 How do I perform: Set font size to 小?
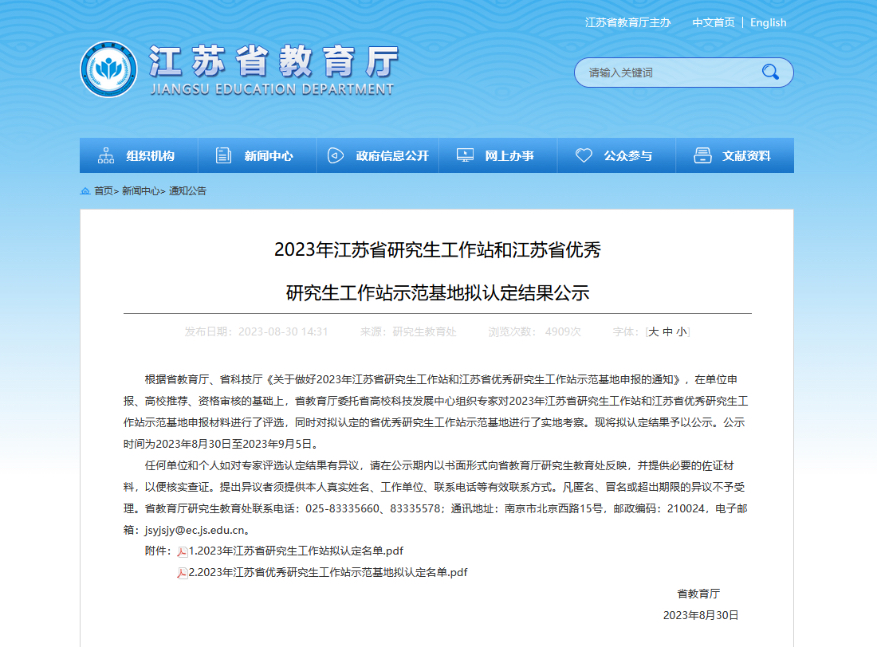(681, 332)
